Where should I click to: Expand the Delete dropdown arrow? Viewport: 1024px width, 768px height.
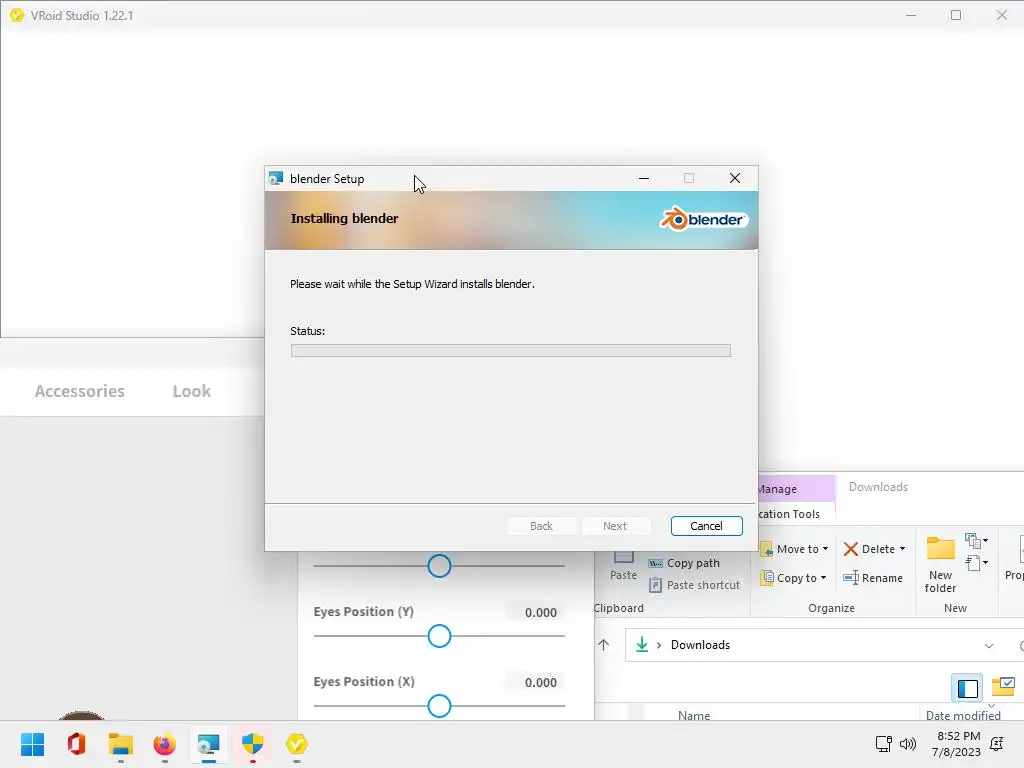903,549
